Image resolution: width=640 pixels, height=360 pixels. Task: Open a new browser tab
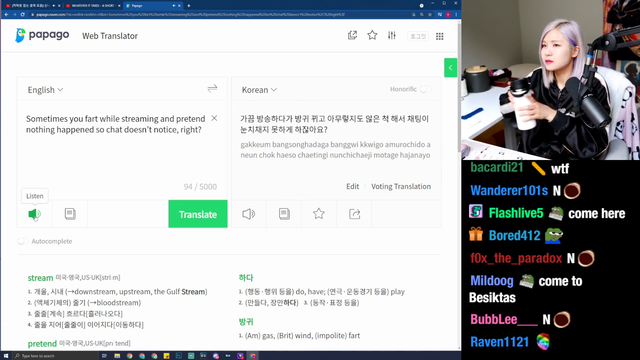pyautogui.click(x=189, y=6)
